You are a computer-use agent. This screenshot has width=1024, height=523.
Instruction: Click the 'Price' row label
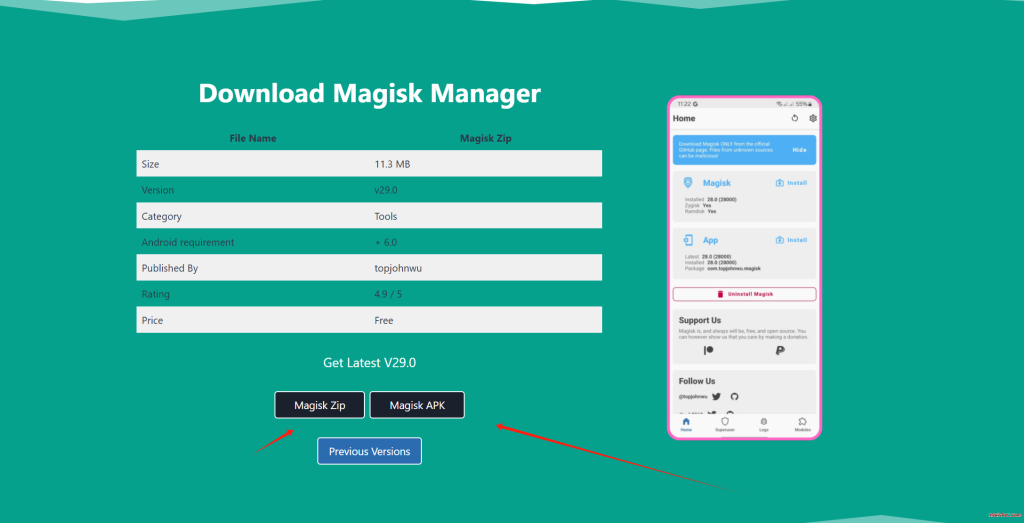(152, 321)
